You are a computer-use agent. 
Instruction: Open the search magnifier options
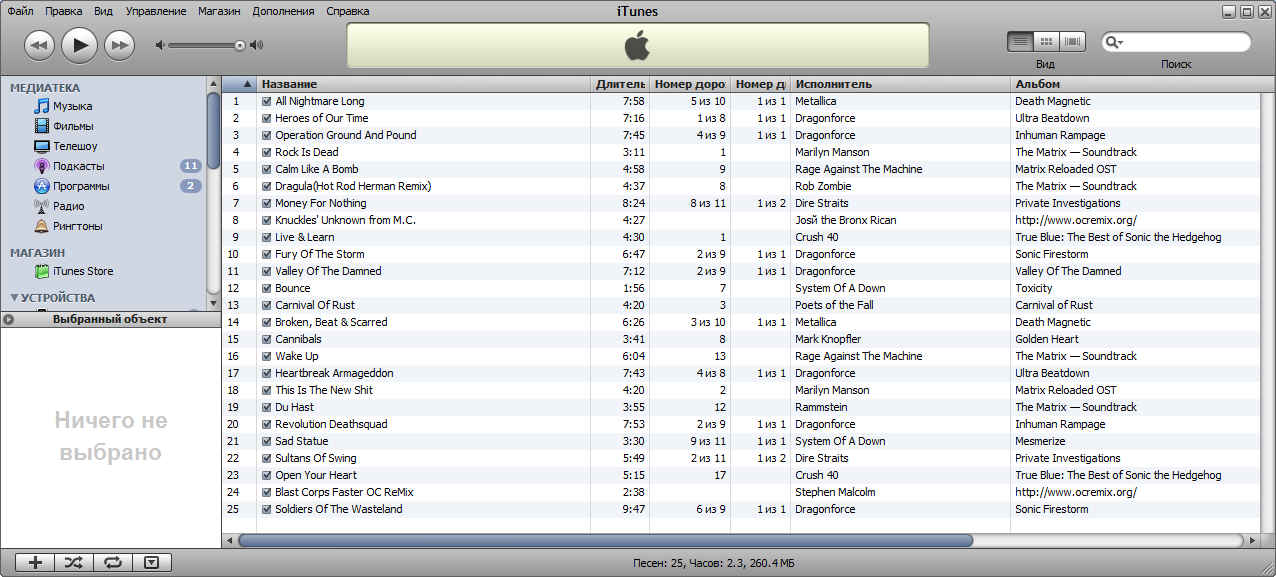pos(1114,42)
